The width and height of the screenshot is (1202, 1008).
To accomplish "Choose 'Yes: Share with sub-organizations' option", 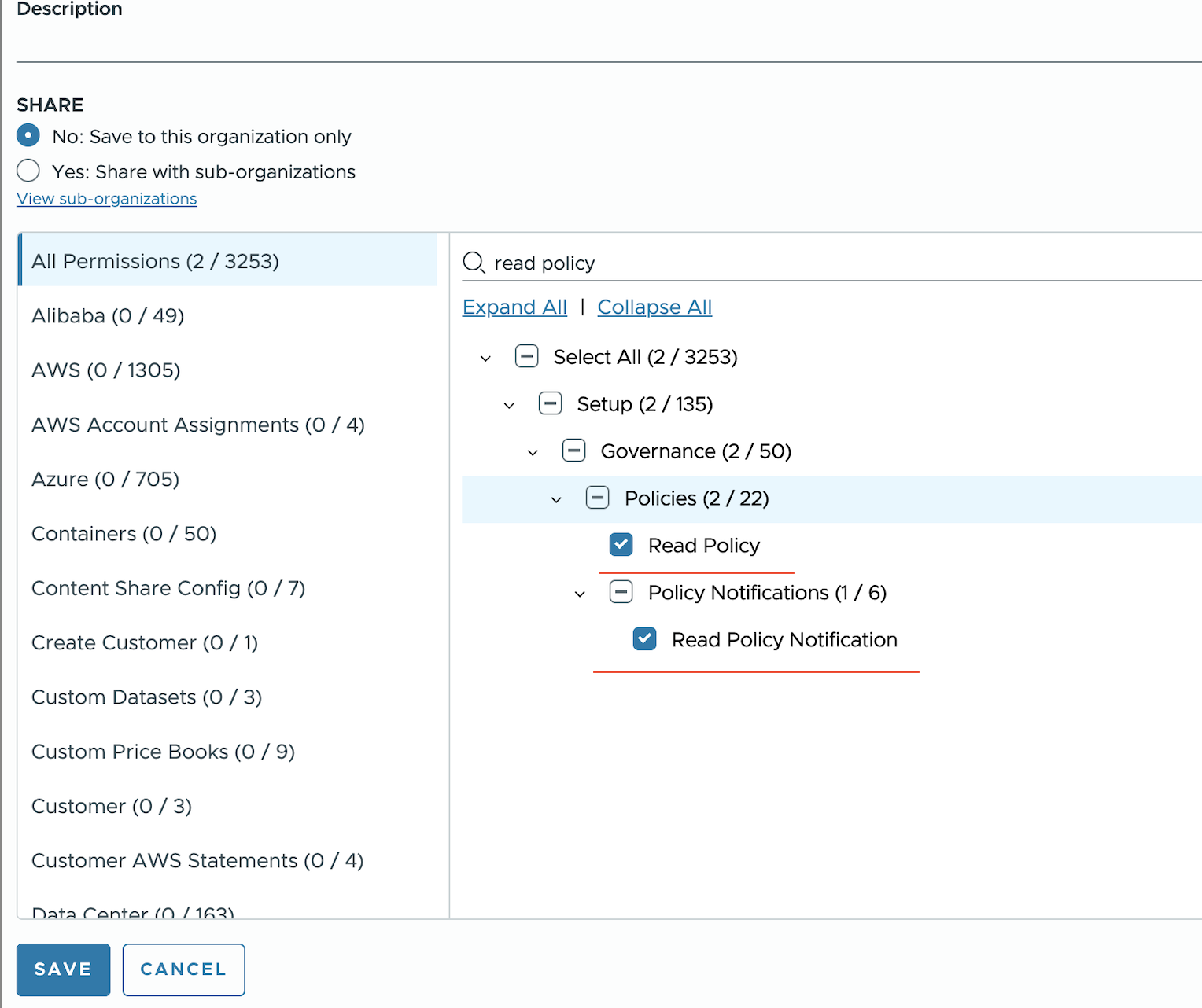I will [x=28, y=171].
